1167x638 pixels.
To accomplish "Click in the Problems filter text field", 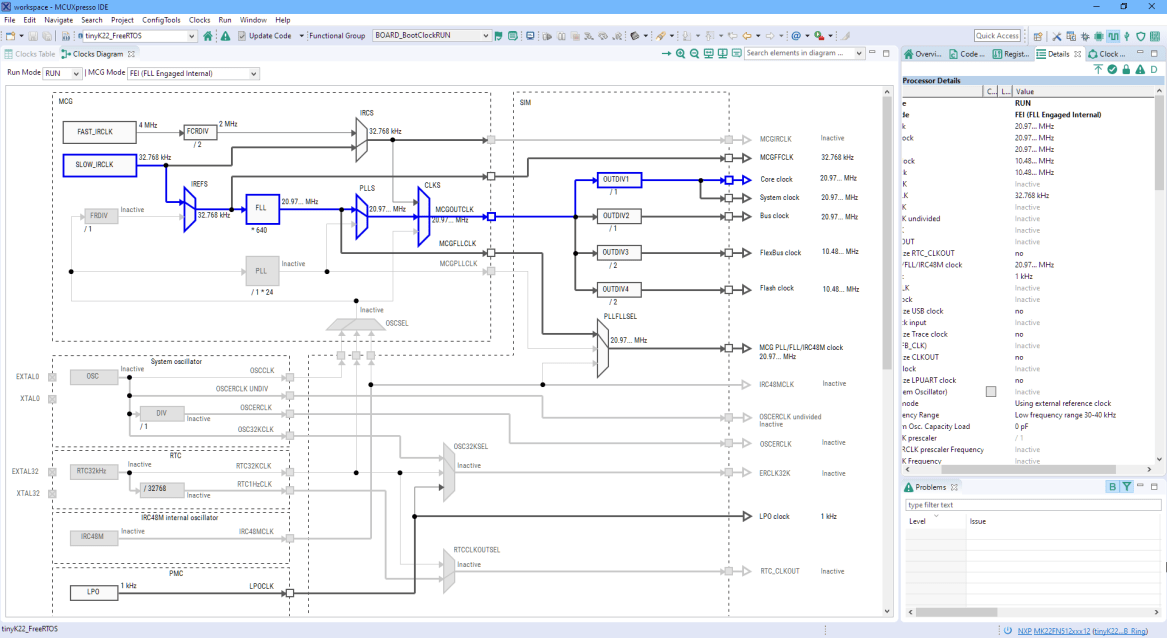I will tap(1032, 504).
